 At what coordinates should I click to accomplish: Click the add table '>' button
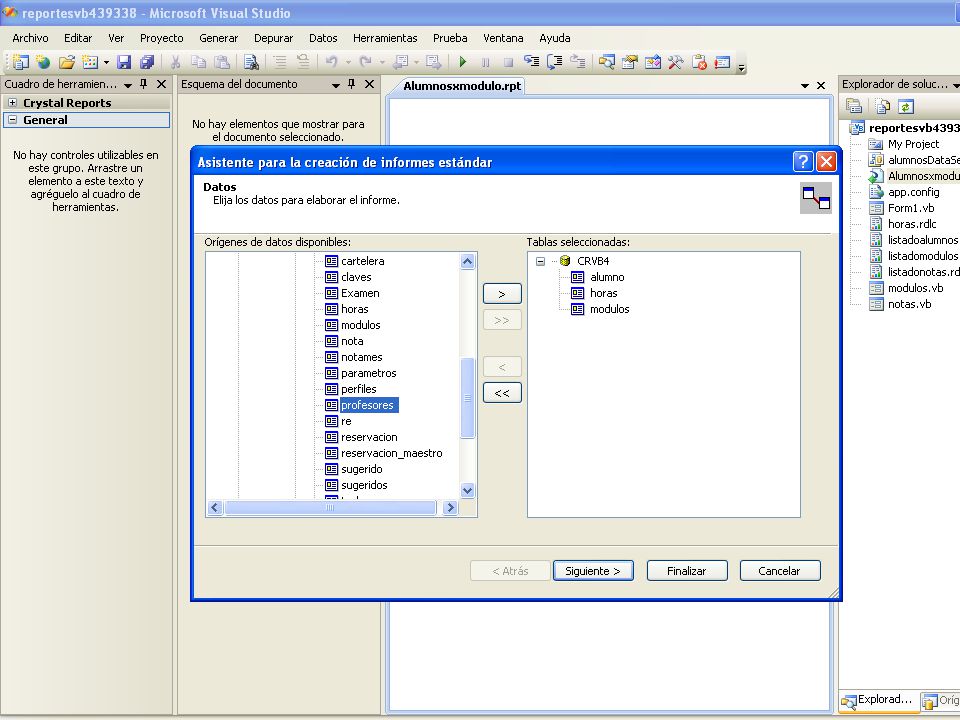tap(502, 294)
